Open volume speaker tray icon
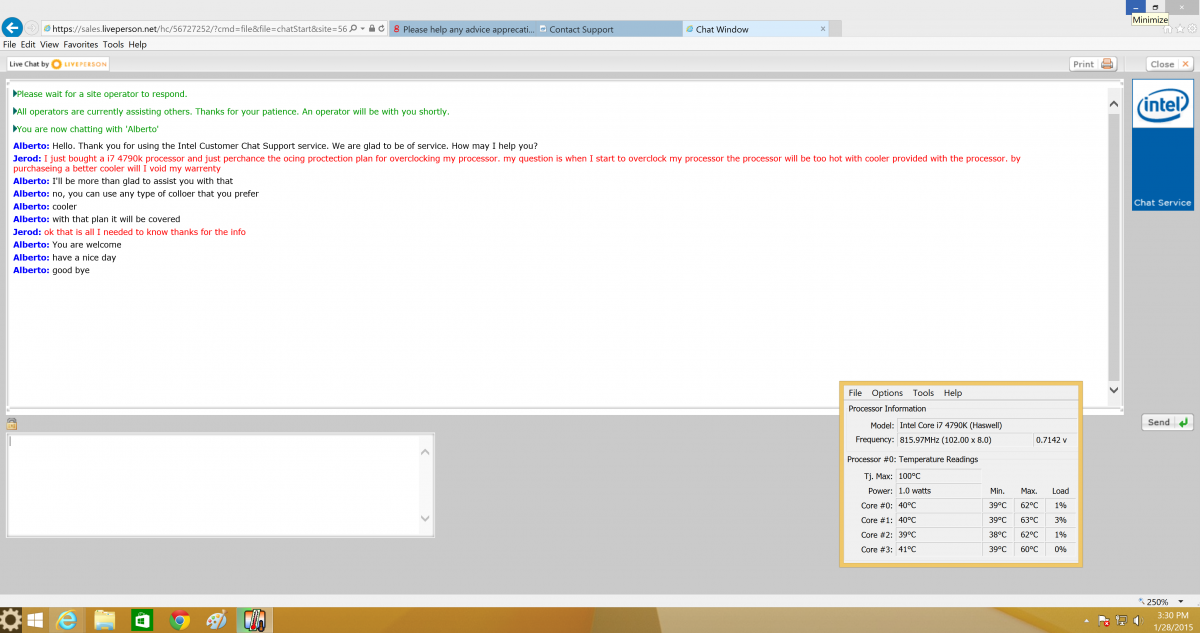 1138,620
